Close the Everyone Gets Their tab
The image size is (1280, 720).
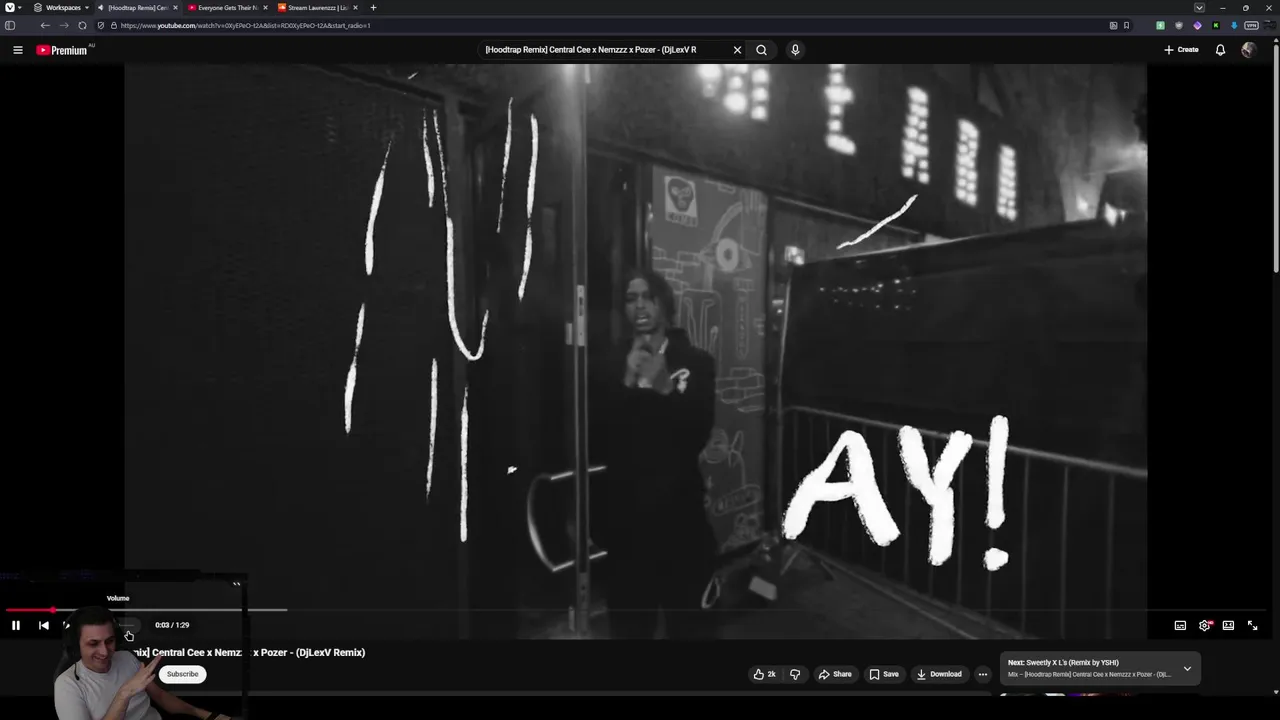point(265,7)
